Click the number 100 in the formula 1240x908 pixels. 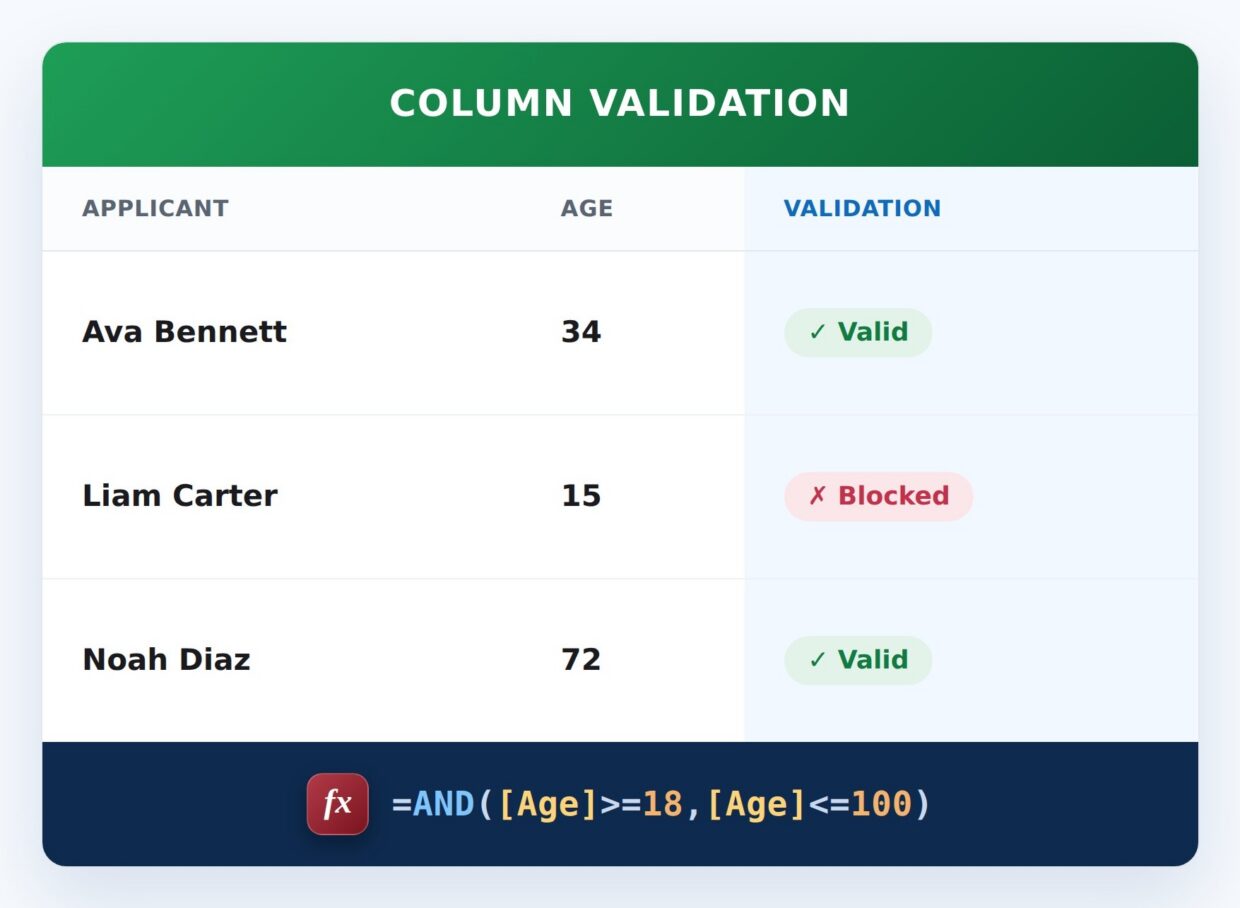[x=881, y=804]
